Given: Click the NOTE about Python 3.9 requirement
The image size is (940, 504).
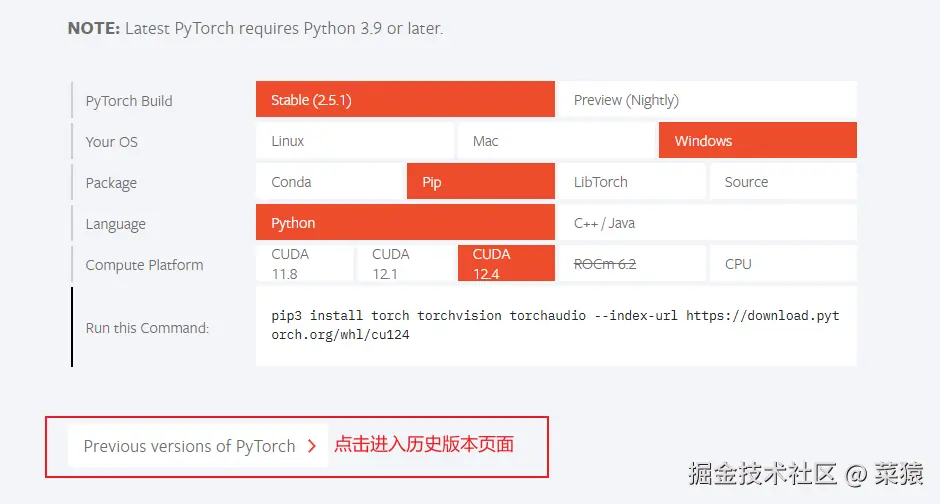Looking at the screenshot, I should [x=255, y=28].
